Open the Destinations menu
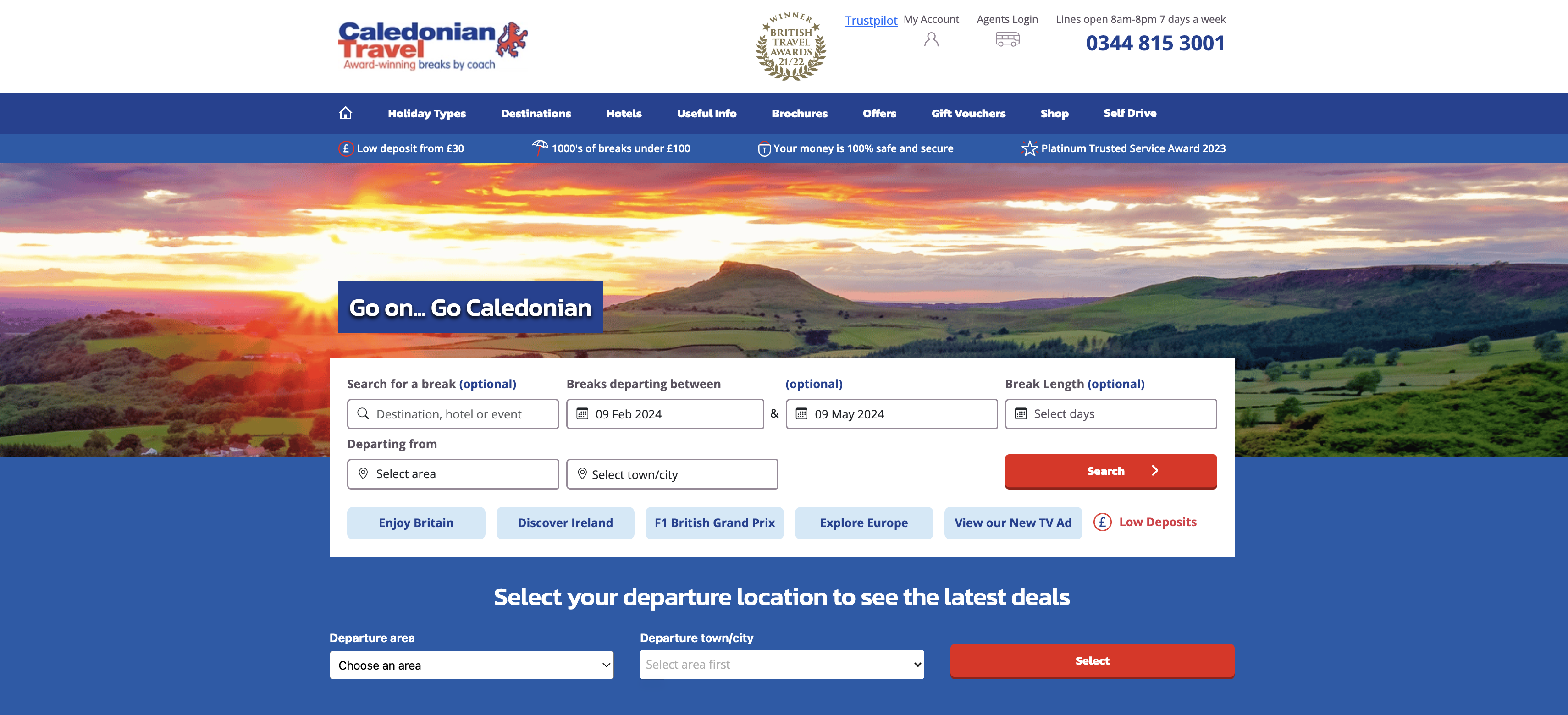This screenshot has width=1568, height=715. tap(536, 113)
